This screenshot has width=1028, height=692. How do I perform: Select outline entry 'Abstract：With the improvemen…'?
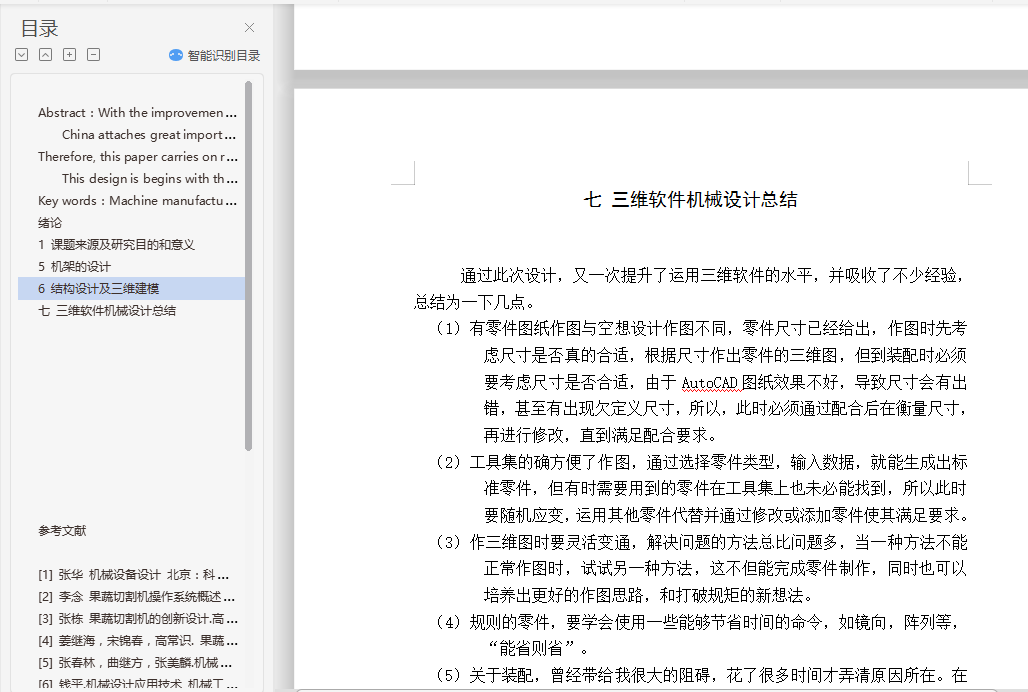(x=137, y=113)
